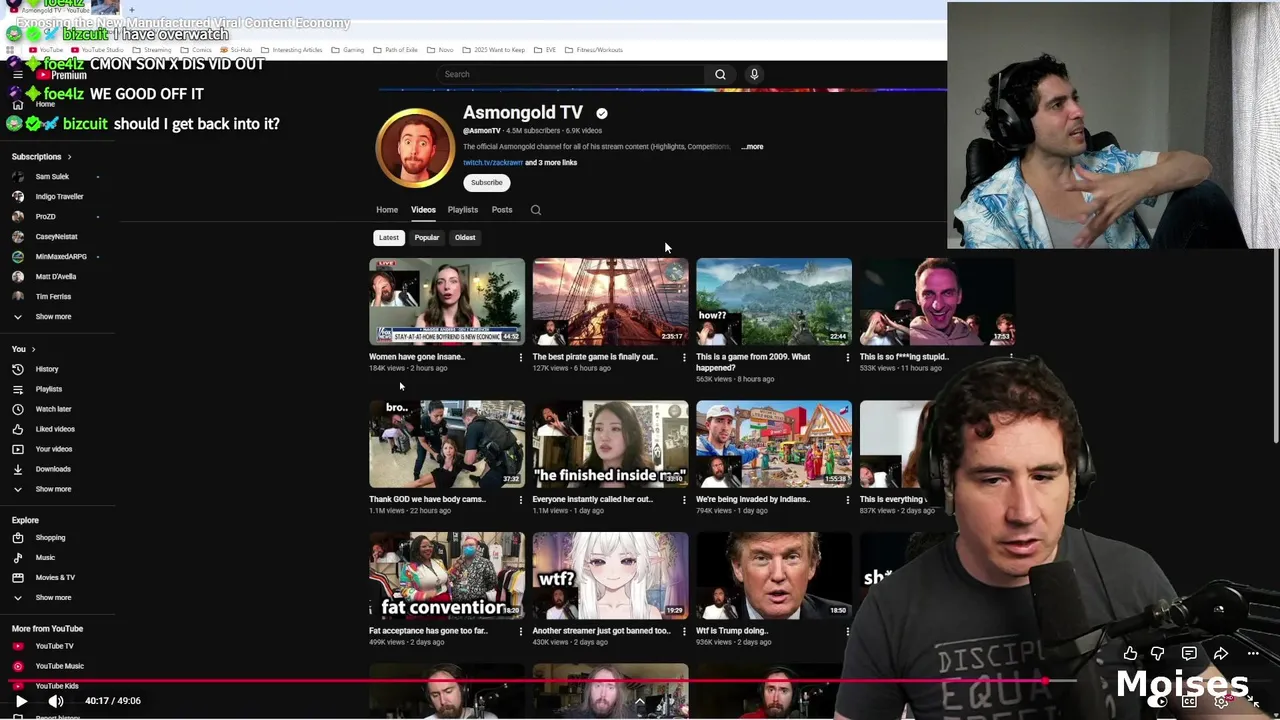Viewport: 1280px width, 720px height.
Task: Open the Fitness/Workouts bookmarks folder
Action: coord(593,50)
